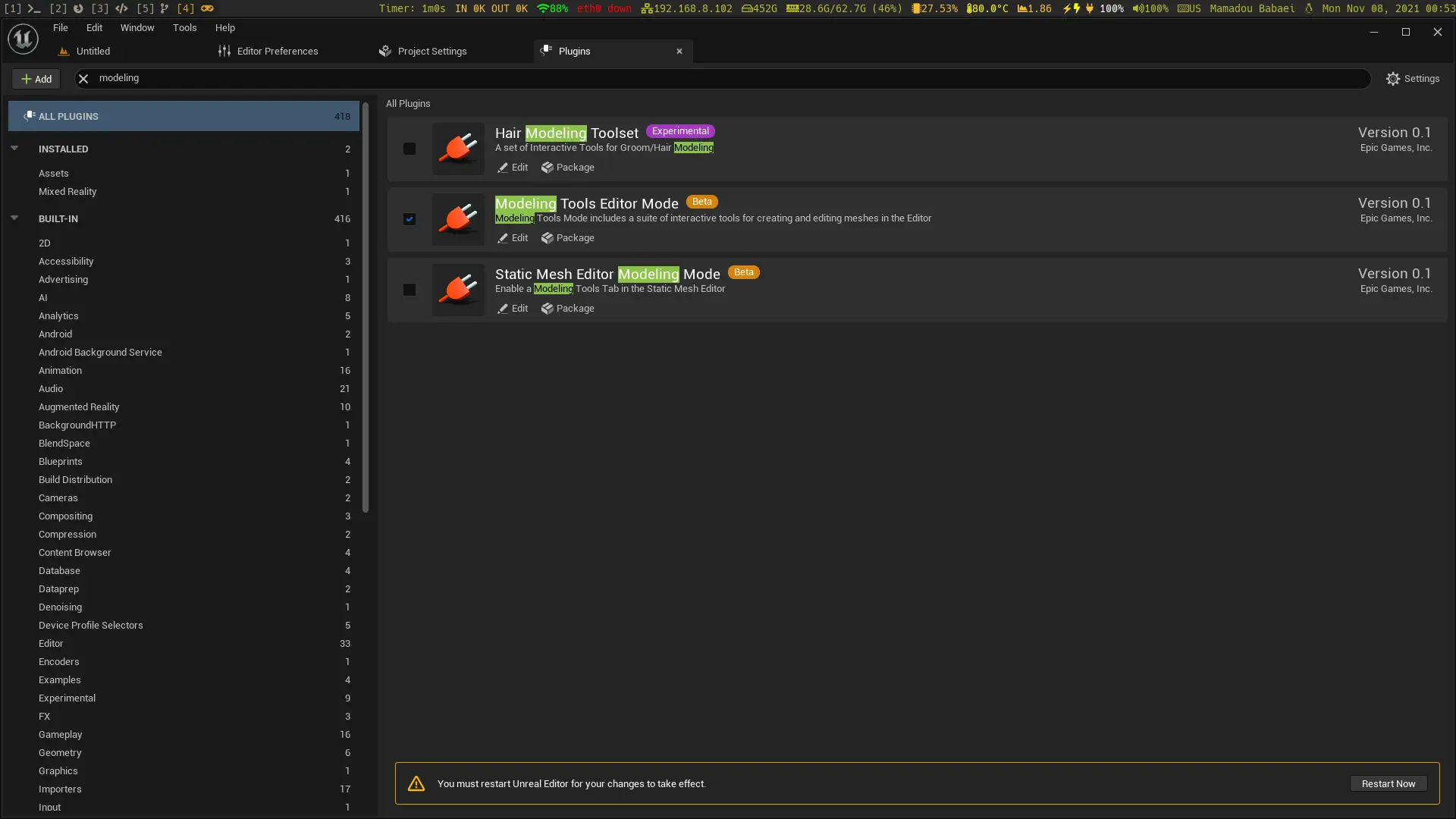Edit the Hair Modeling Toolset plugin
1456x819 pixels.
[513, 168]
